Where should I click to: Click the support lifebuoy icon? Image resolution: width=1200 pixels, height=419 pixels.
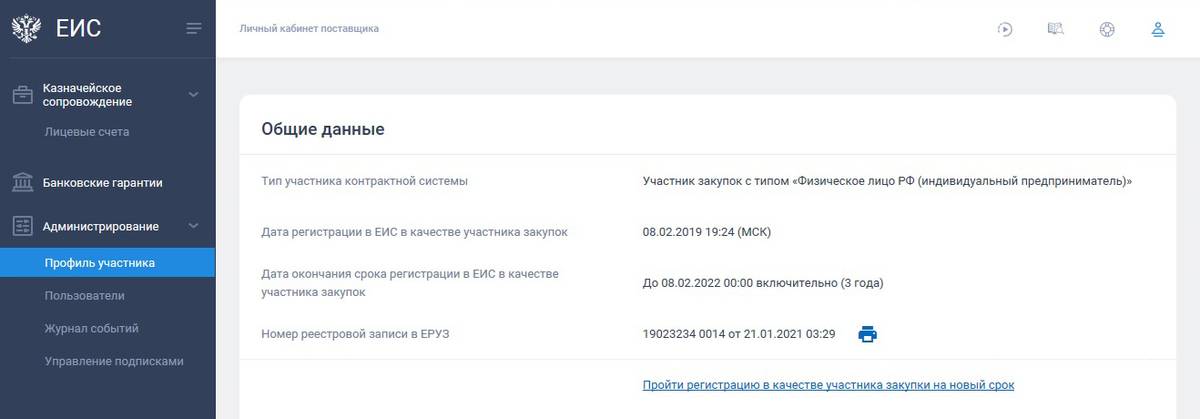pos(1107,29)
